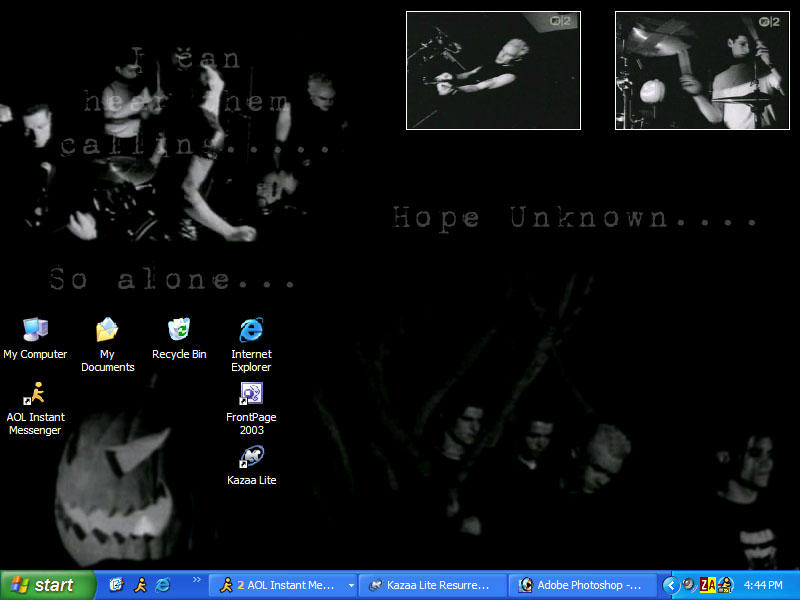Click the AIM icon in Quick Launch
The width and height of the screenshot is (800, 600).
tap(140, 585)
